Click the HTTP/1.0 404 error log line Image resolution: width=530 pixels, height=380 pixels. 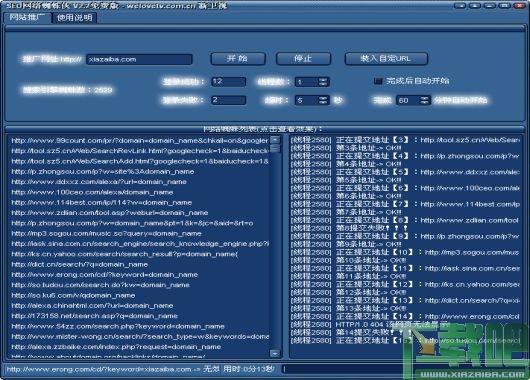[370, 325]
